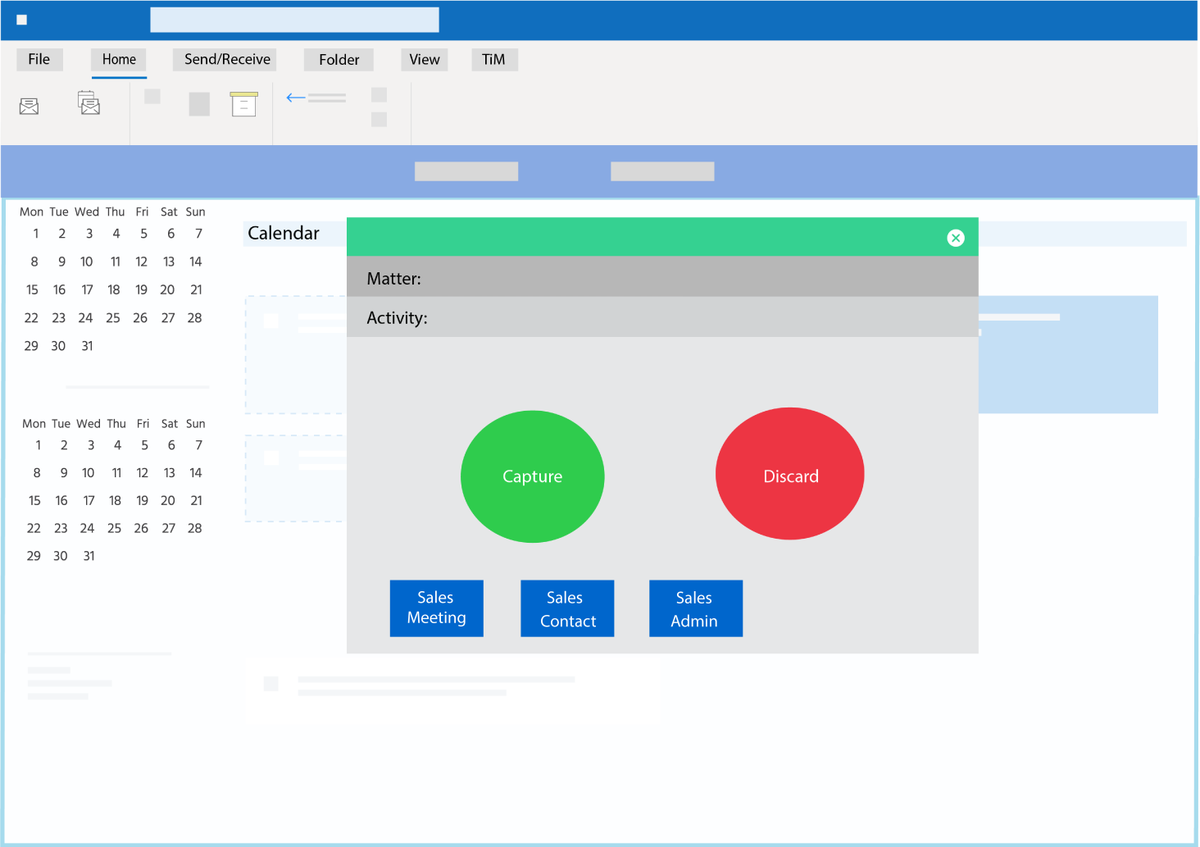1200x847 pixels.
Task: Open the TiM ribbon tab
Action: [x=494, y=59]
